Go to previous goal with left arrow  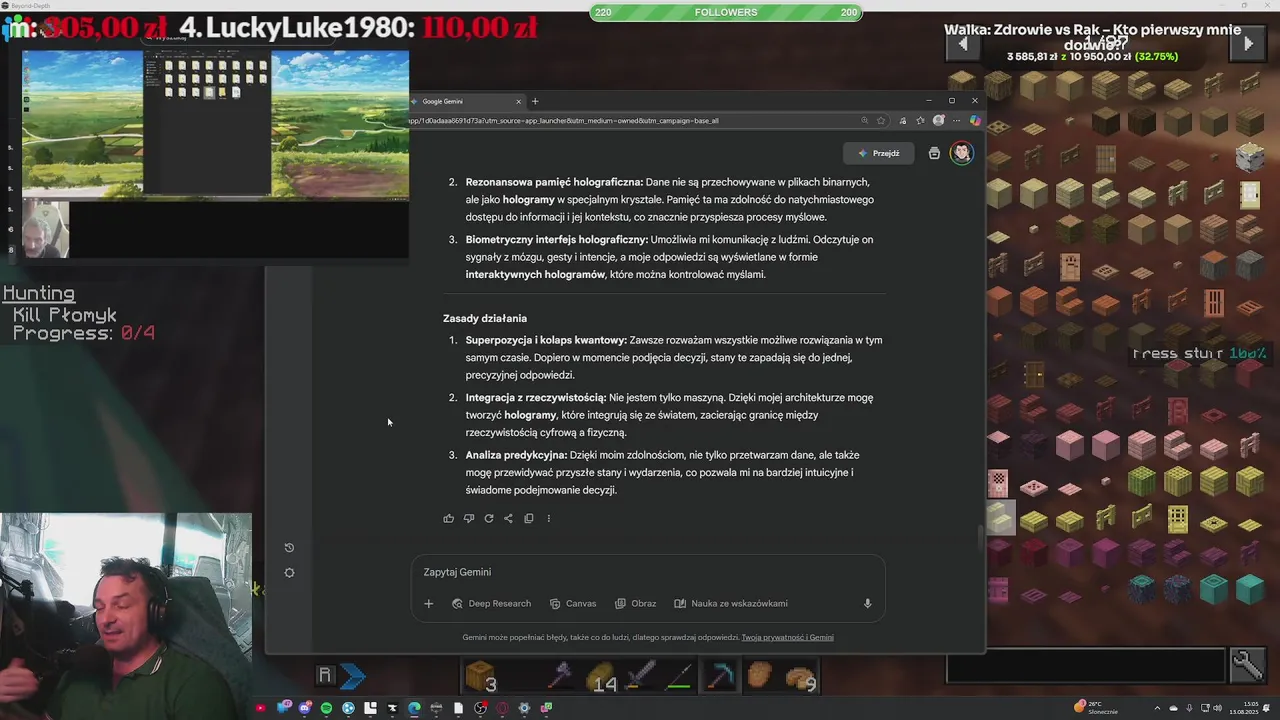(963, 44)
